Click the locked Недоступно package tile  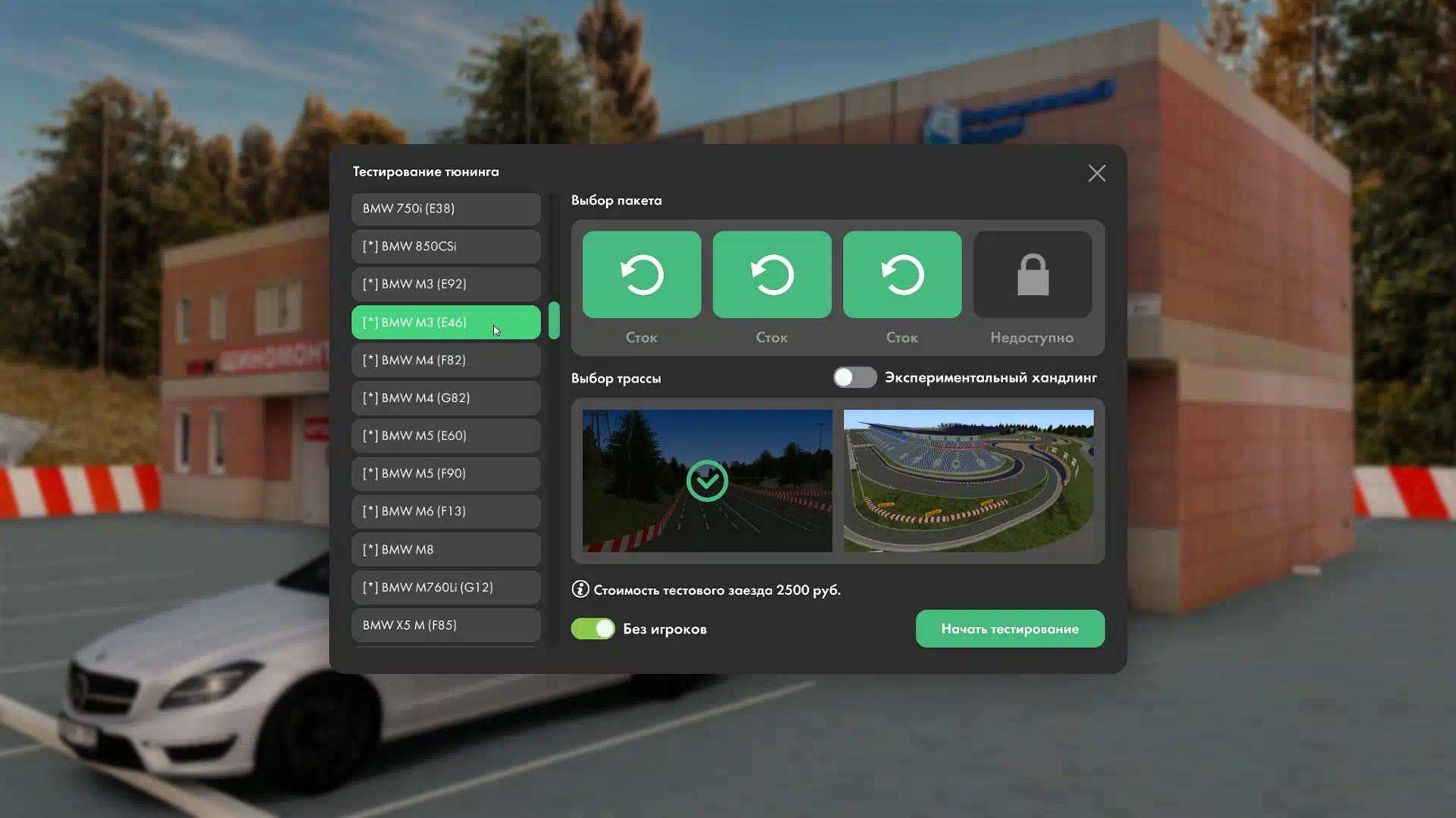pos(1032,274)
